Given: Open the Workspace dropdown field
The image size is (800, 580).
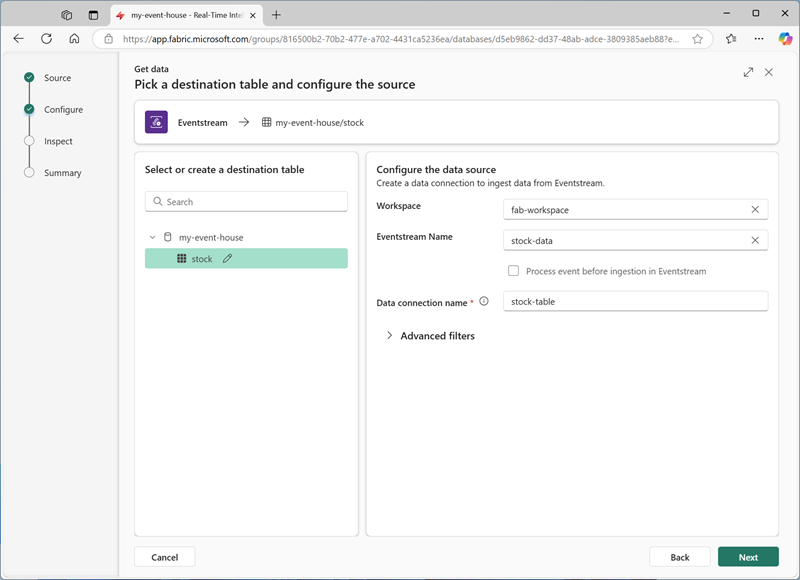Looking at the screenshot, I should [635, 210].
